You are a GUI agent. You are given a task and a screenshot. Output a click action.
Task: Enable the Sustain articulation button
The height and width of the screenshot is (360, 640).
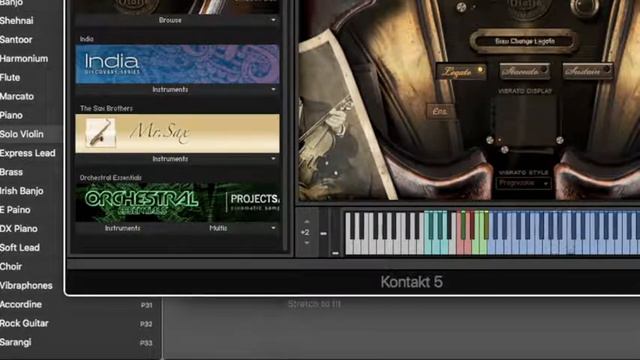pyautogui.click(x=588, y=72)
